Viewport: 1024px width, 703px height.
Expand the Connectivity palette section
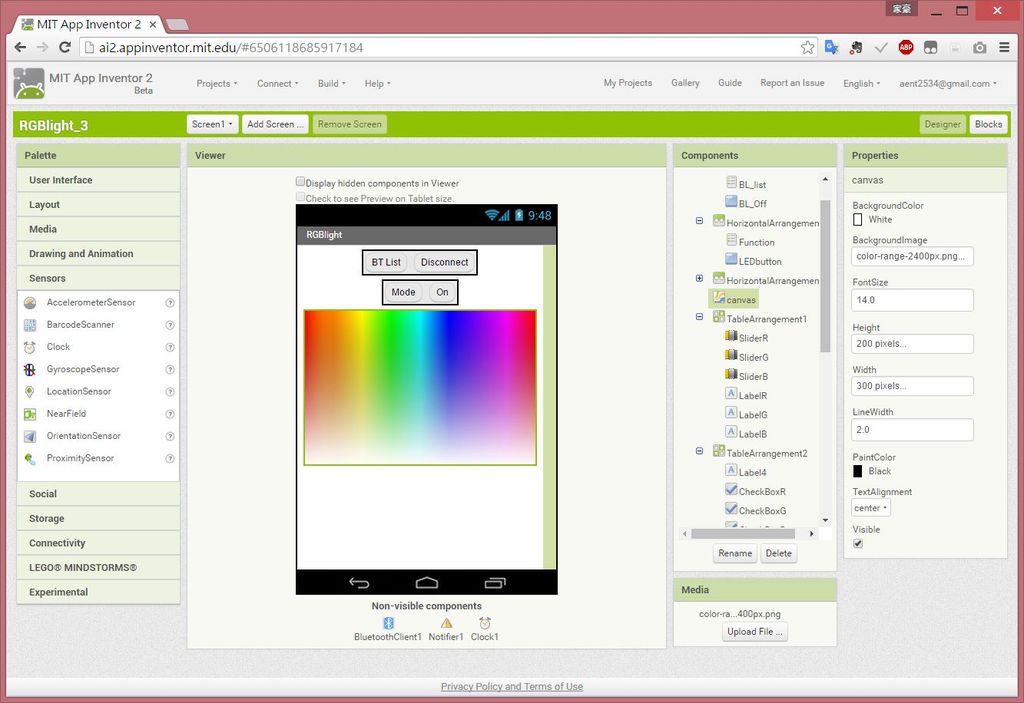click(99, 543)
